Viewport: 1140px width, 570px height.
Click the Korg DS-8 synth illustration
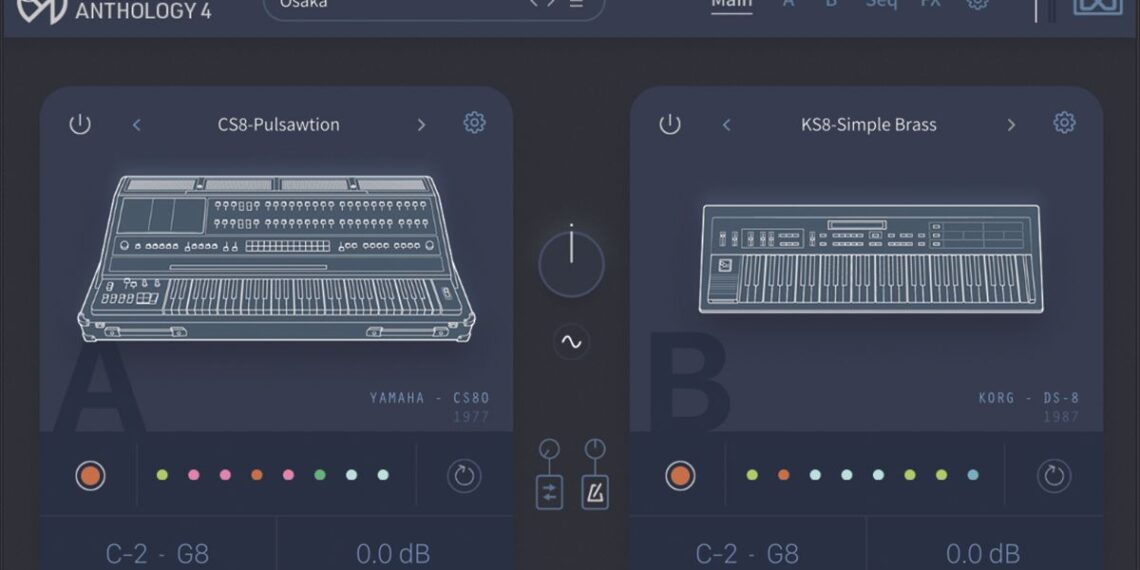[871, 259]
